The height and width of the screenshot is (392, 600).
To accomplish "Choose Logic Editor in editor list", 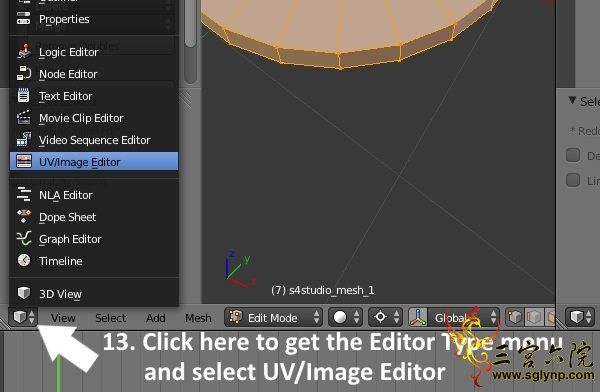I will [94, 52].
